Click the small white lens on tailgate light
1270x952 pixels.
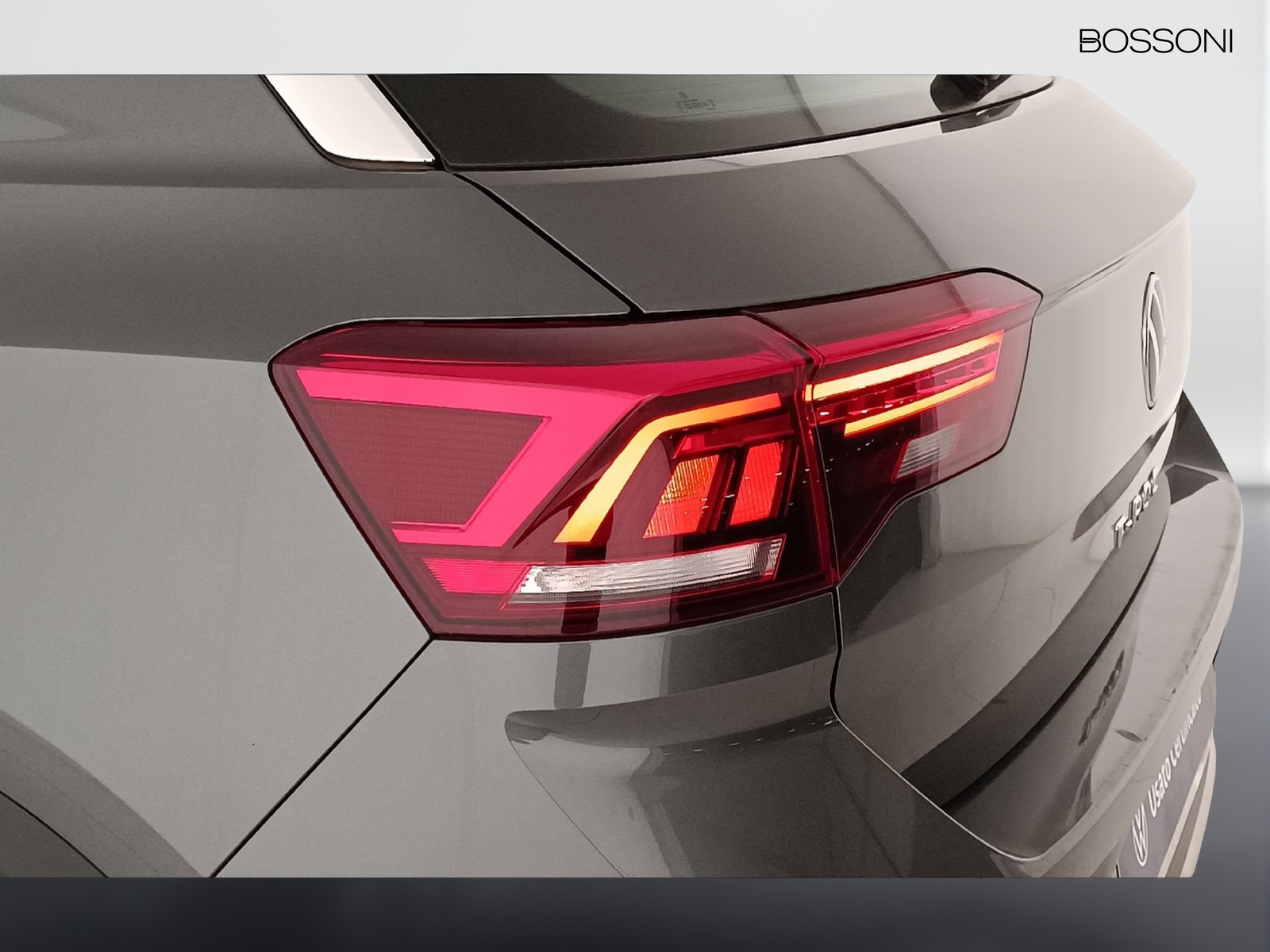929,451
